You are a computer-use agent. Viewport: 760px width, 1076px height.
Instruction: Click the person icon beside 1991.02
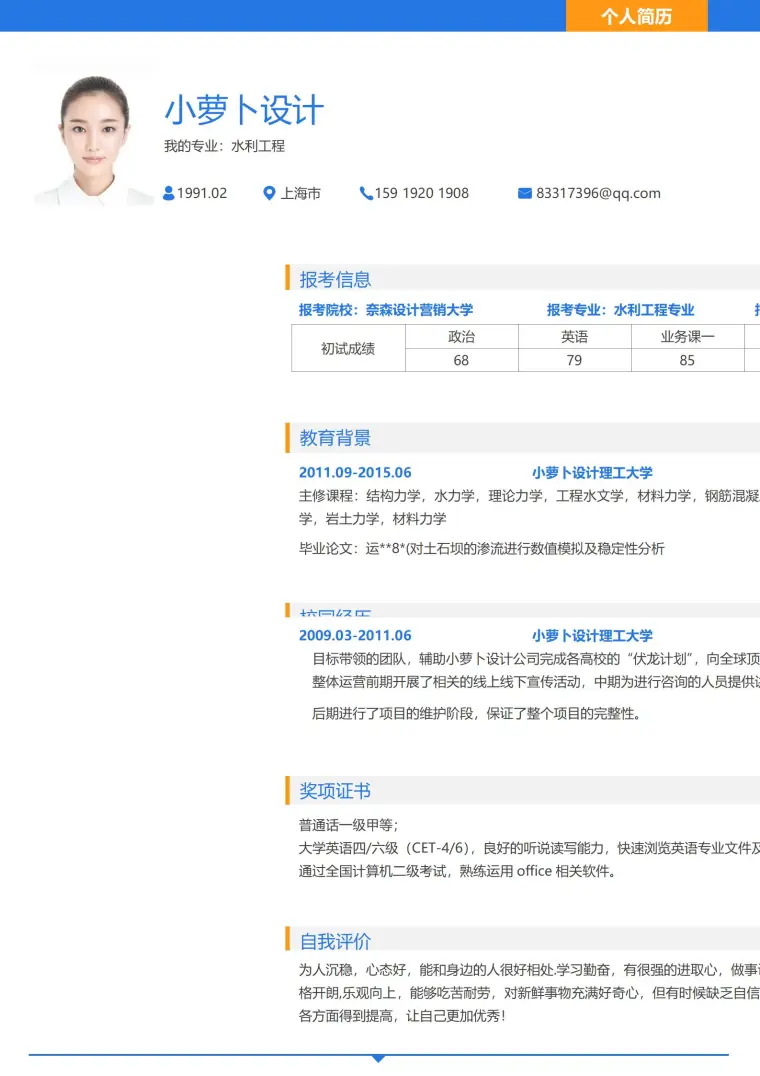(x=169, y=194)
